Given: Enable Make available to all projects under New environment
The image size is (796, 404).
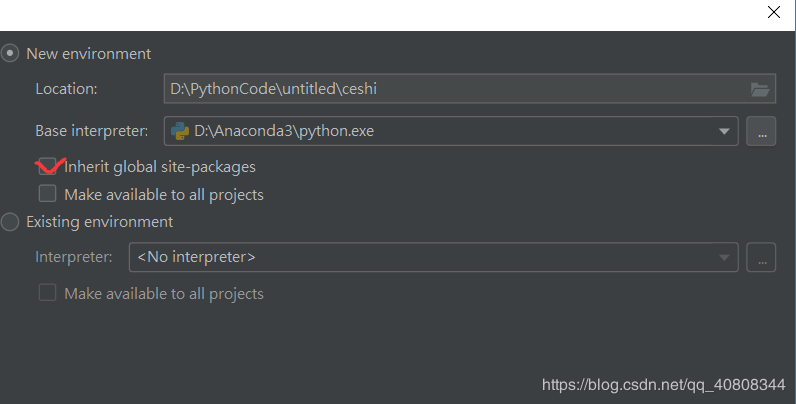Looking at the screenshot, I should click(x=47, y=194).
